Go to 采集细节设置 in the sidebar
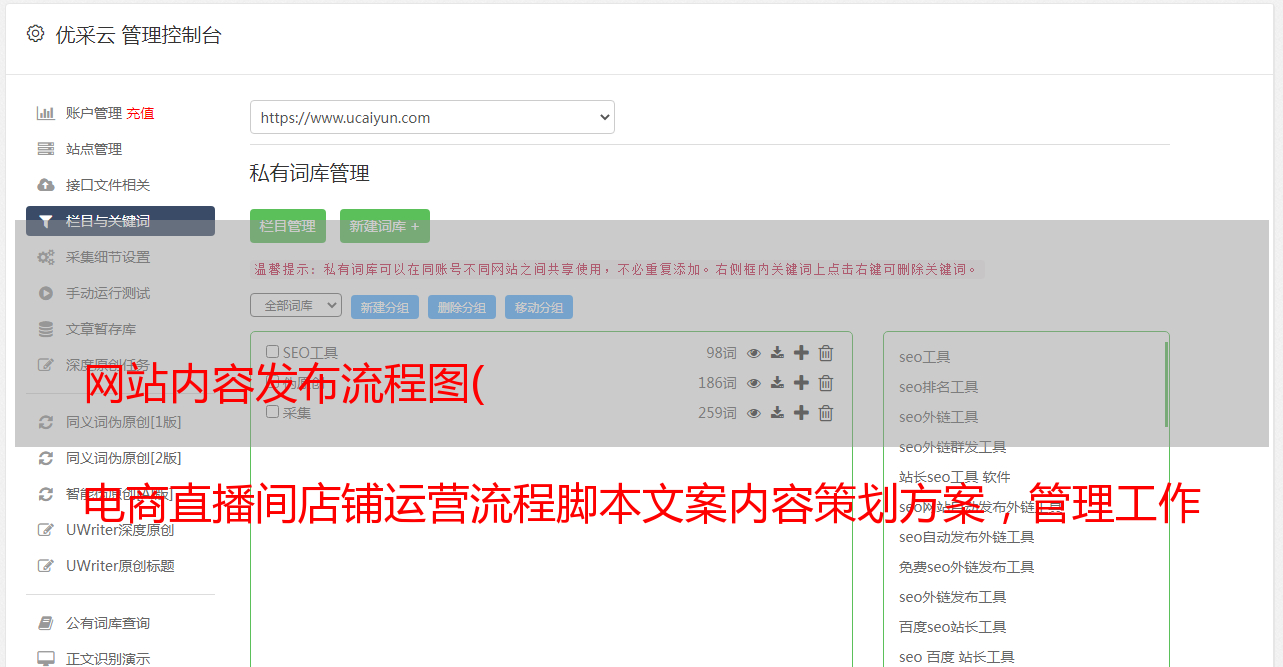1283x667 pixels. (108, 257)
